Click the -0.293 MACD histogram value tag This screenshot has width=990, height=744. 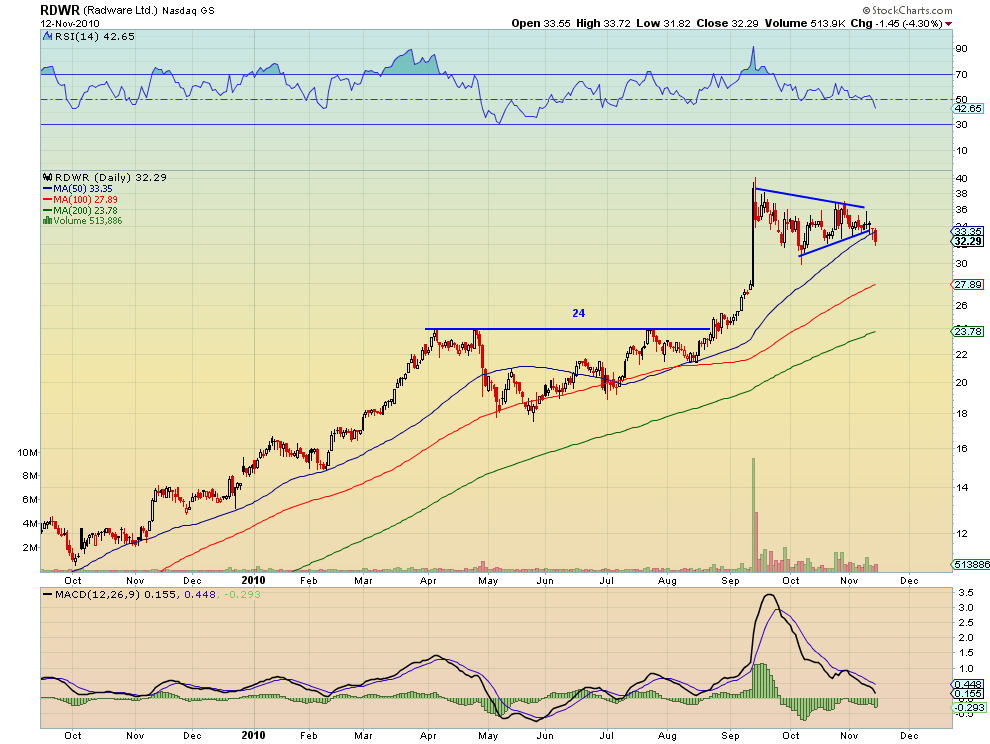(x=969, y=708)
